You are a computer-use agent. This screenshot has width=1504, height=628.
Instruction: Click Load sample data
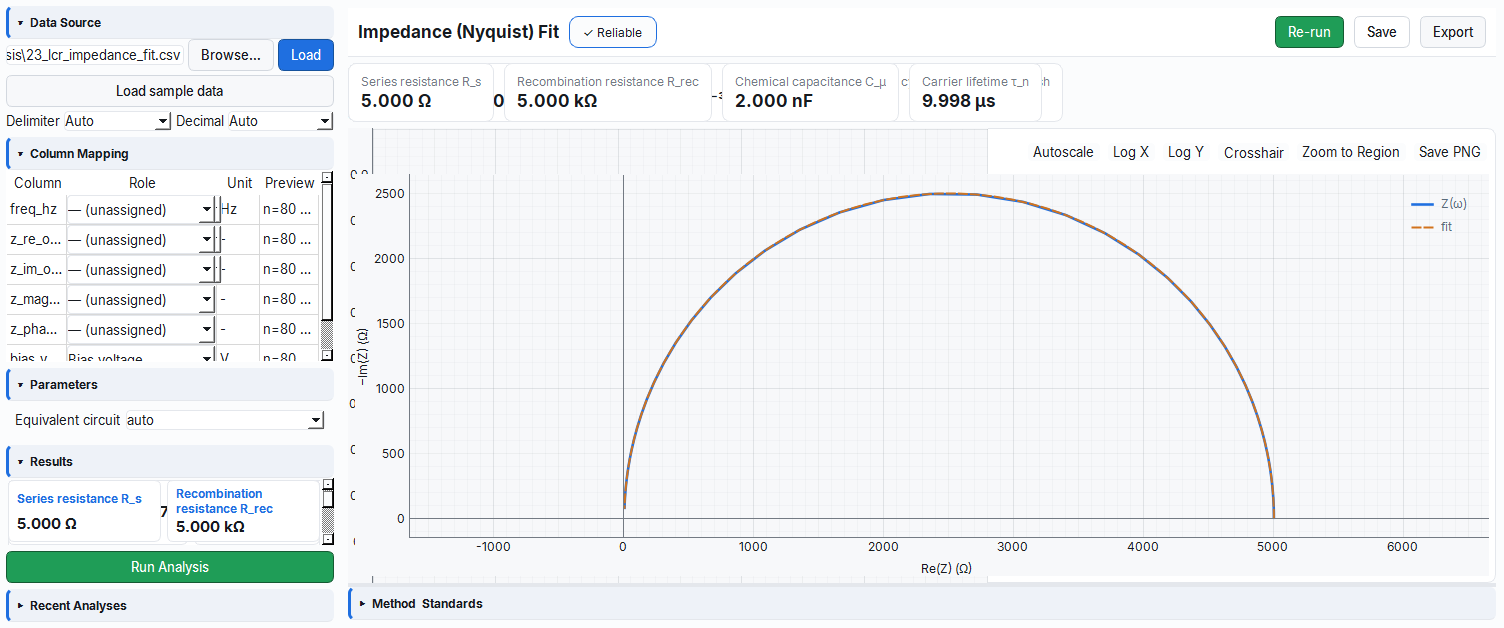(x=170, y=91)
